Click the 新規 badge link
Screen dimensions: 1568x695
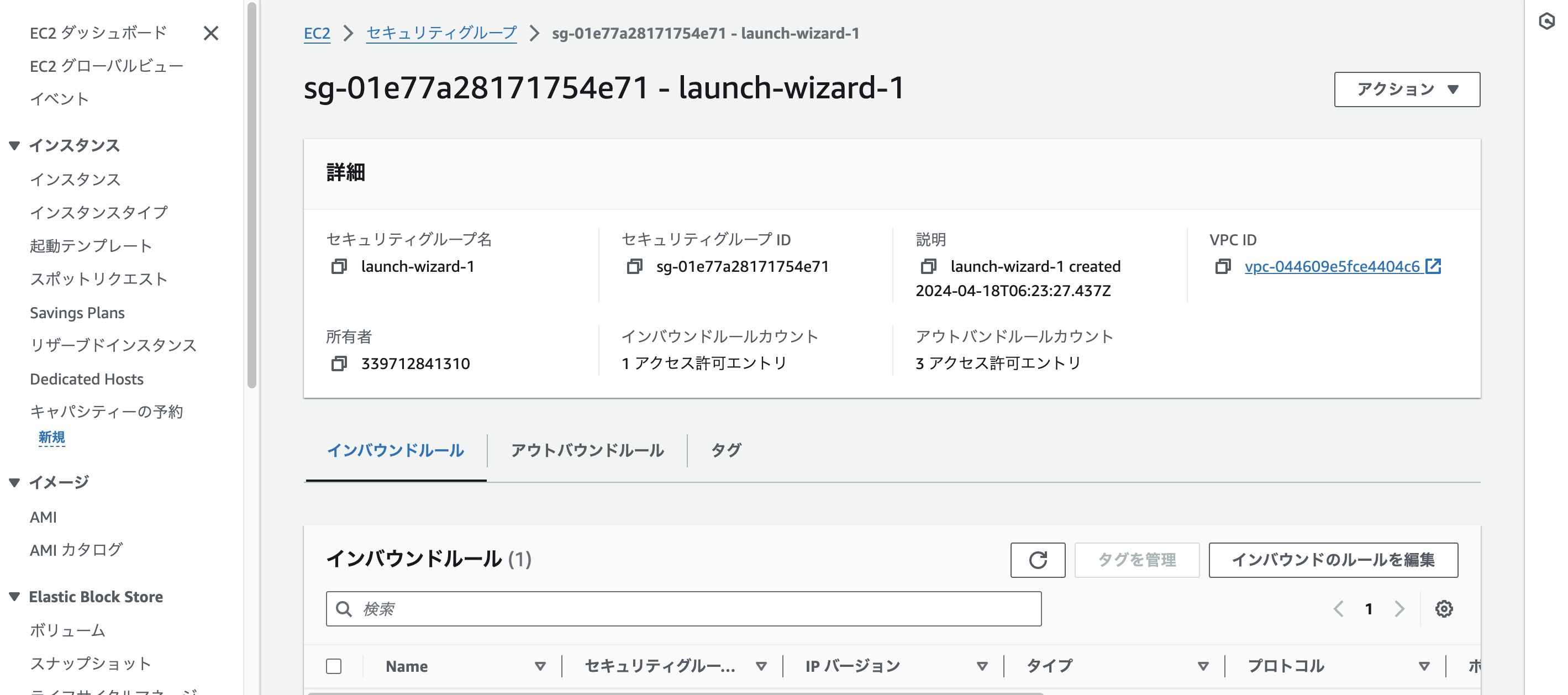pos(52,438)
